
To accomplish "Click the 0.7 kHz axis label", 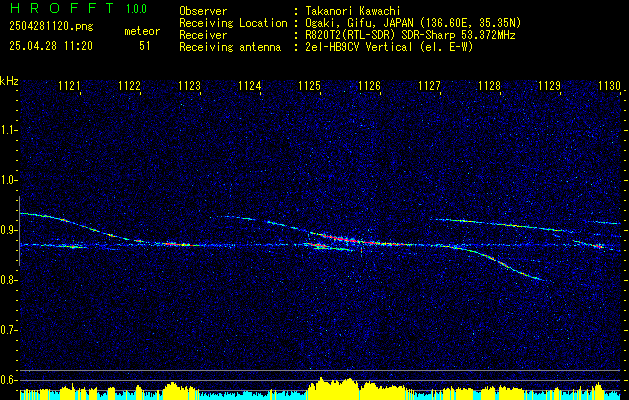I will point(8,330).
